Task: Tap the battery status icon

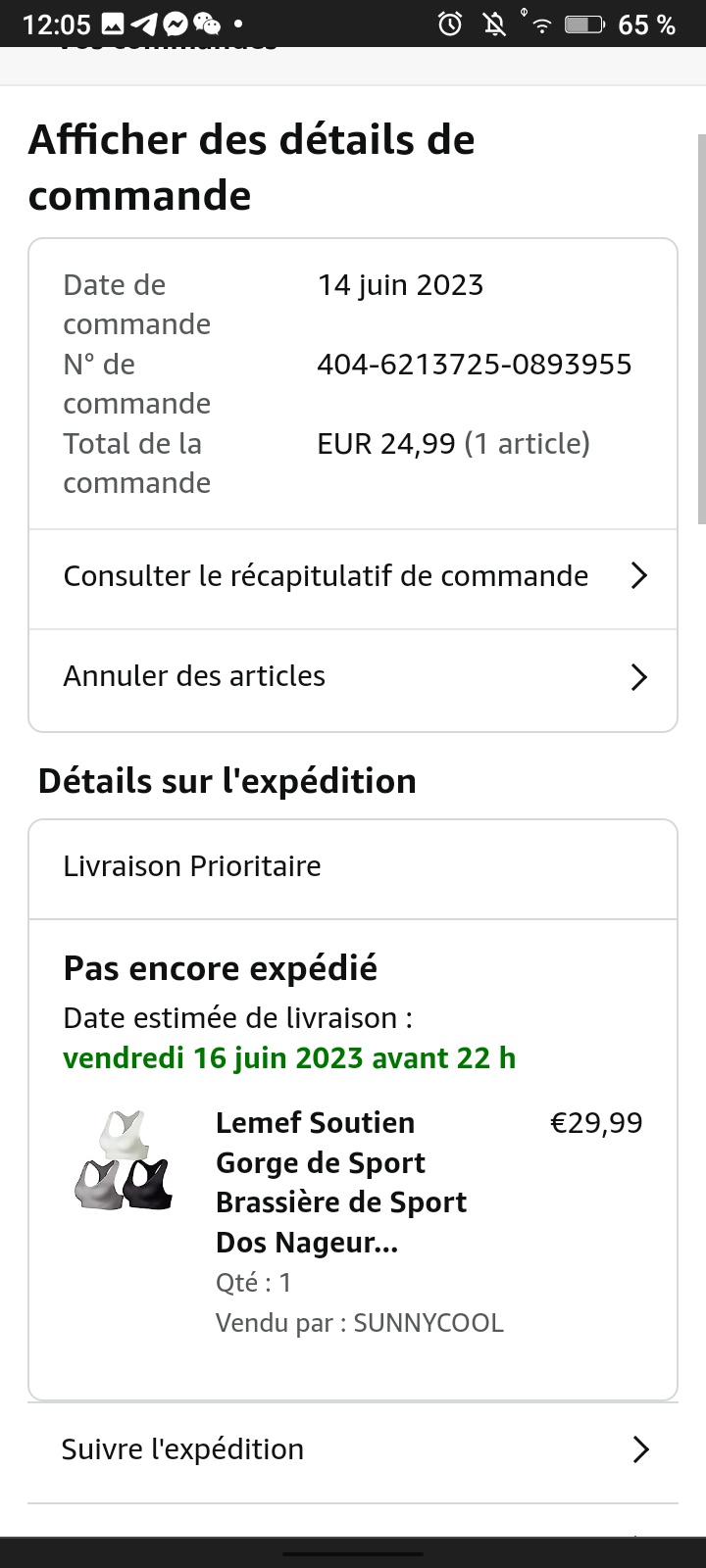Action: pos(583,24)
